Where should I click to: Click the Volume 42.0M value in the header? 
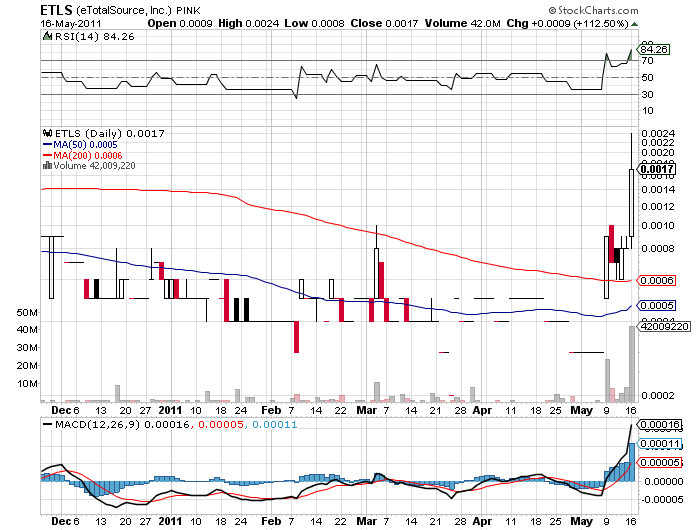click(x=462, y=23)
